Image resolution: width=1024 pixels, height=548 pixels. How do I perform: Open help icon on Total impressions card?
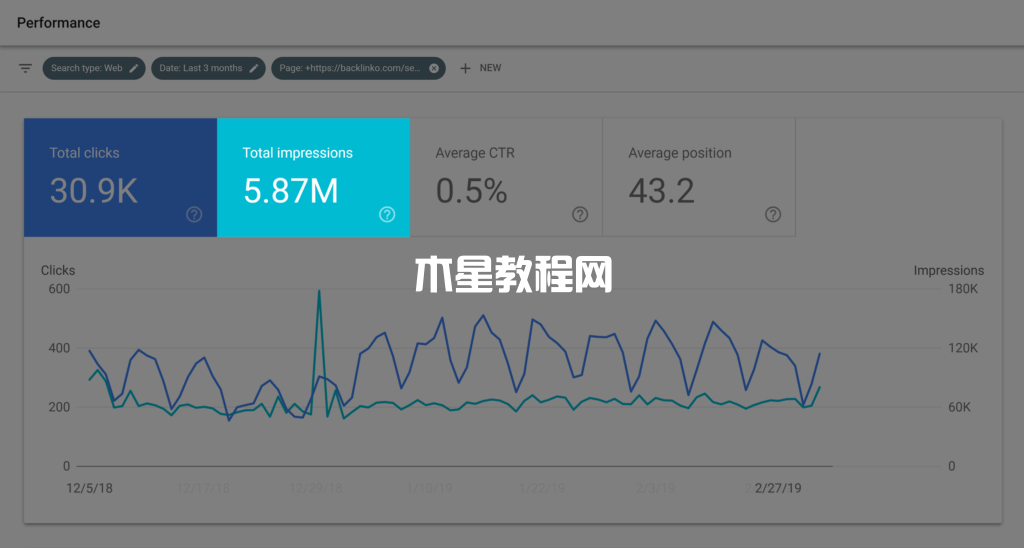(387, 214)
